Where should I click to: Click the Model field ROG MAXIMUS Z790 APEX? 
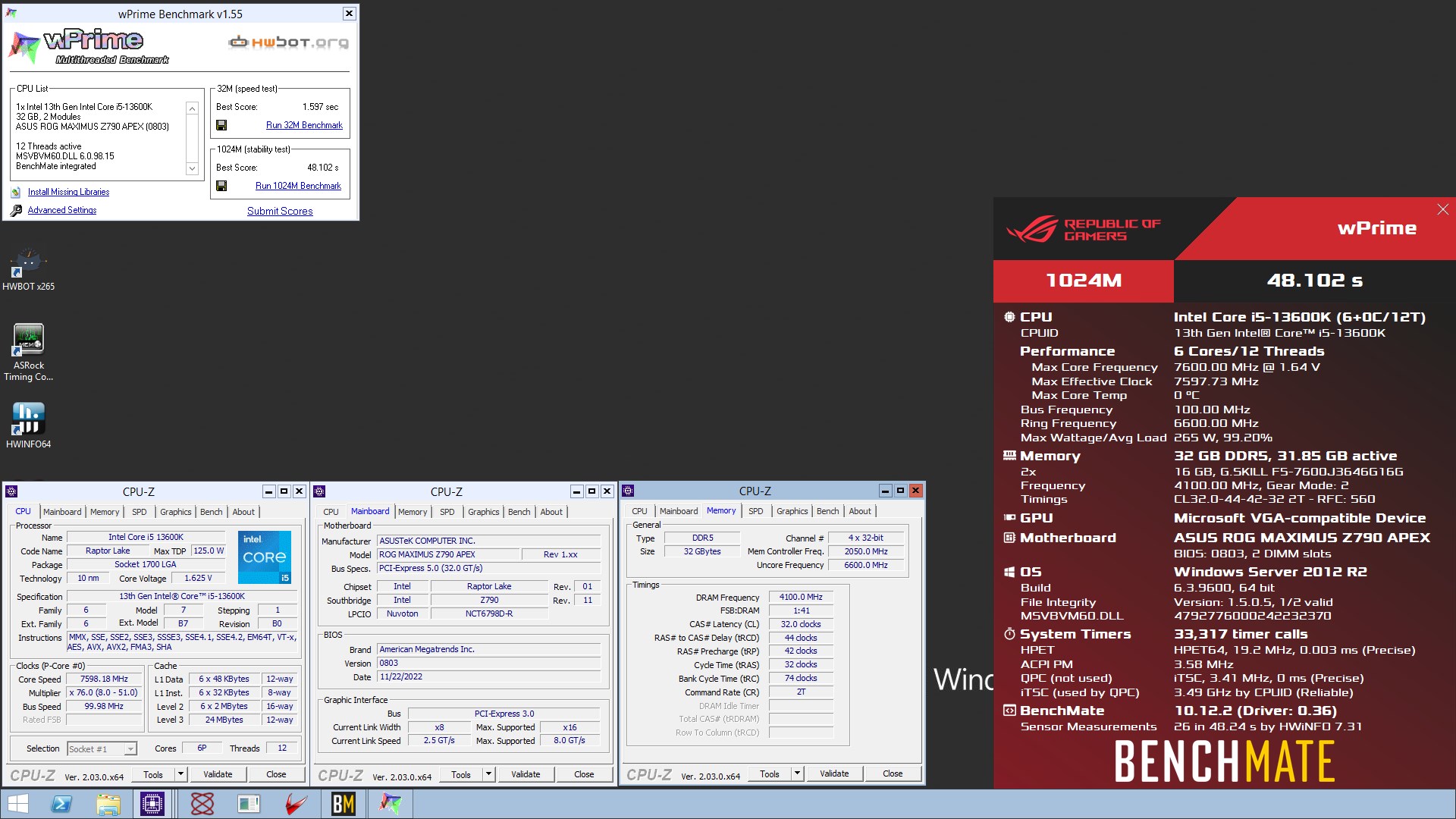click(x=447, y=554)
